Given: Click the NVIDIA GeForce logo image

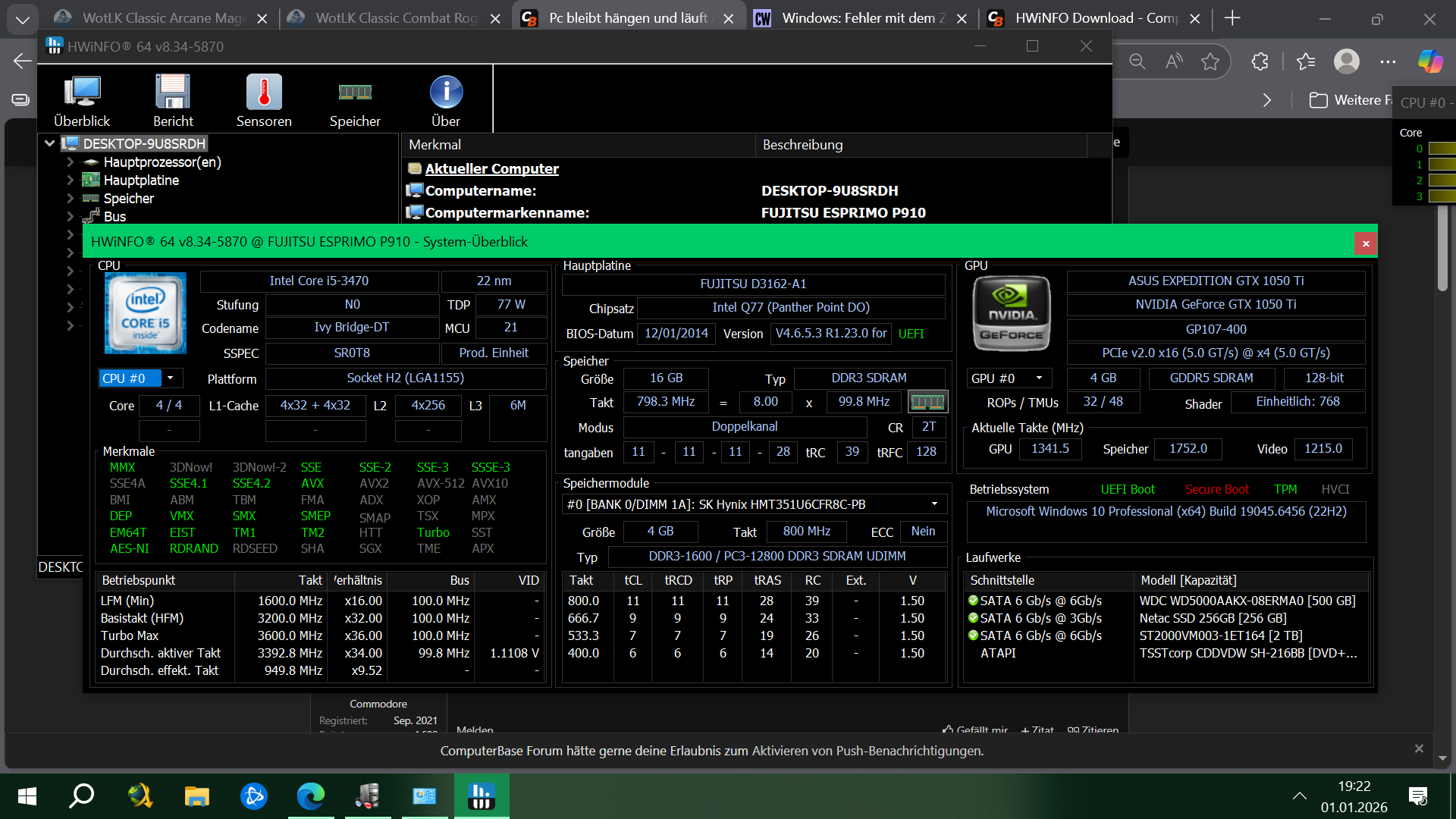Looking at the screenshot, I should tap(1012, 314).
